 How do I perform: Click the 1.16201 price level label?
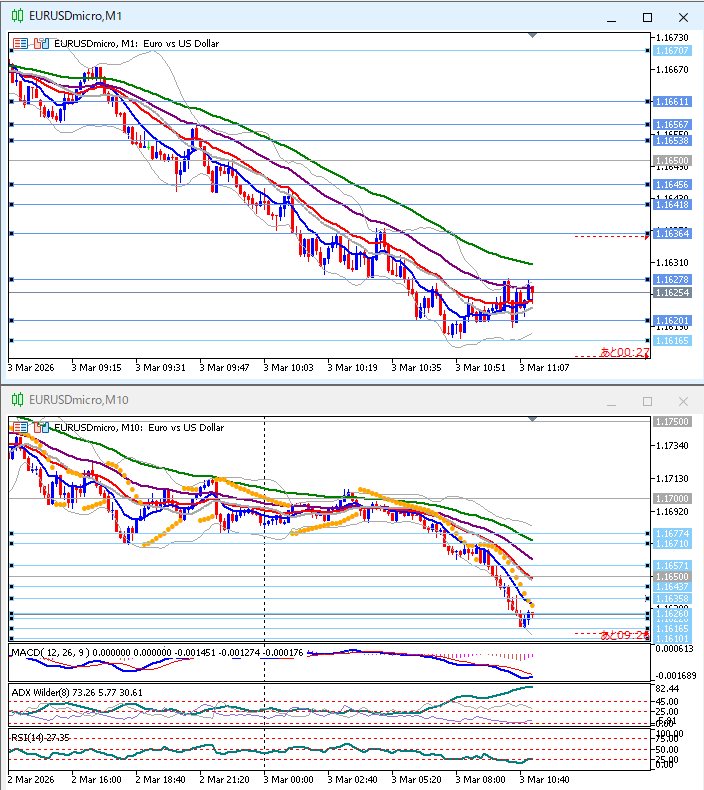point(671,321)
